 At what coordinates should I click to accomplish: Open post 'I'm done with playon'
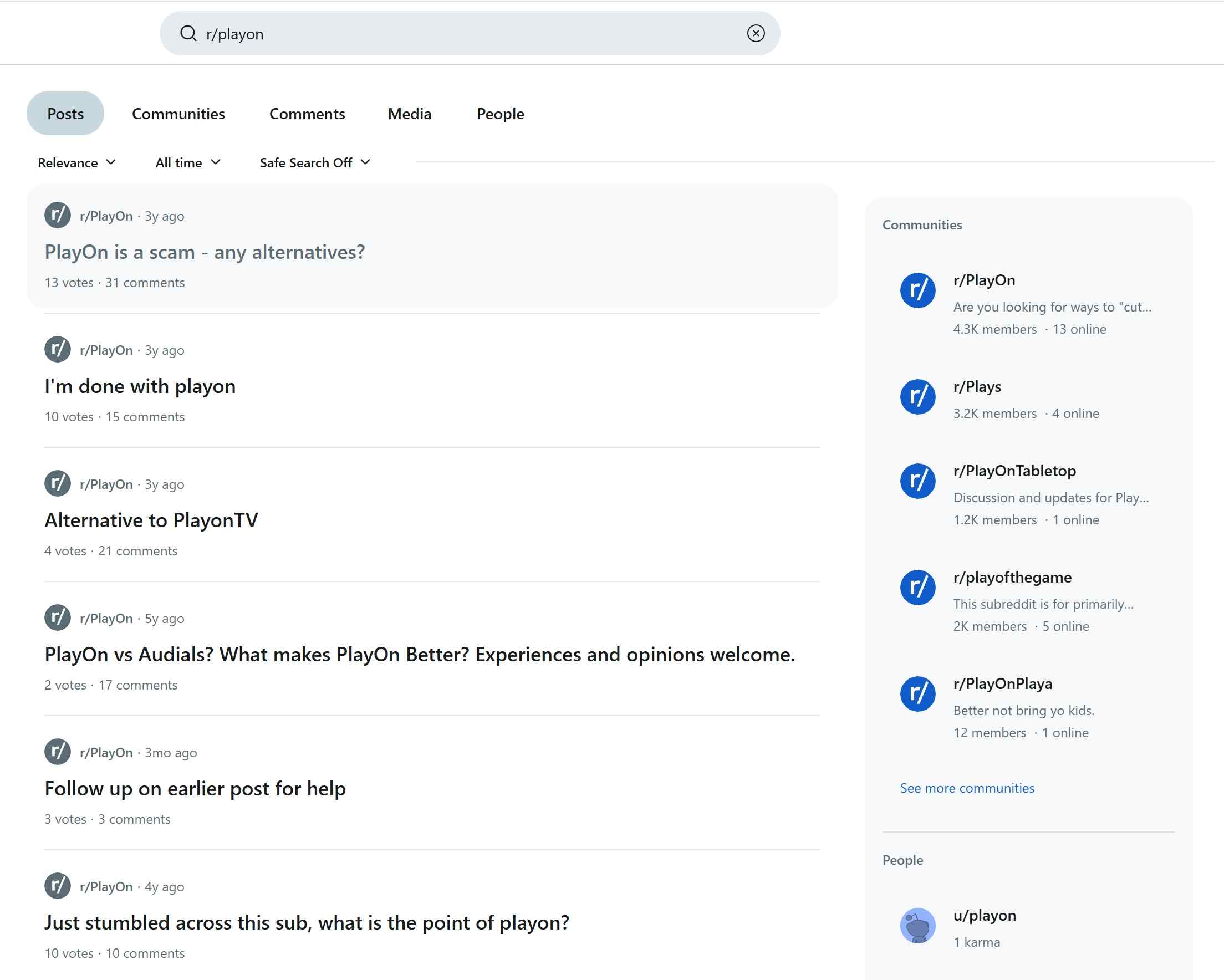click(x=140, y=386)
